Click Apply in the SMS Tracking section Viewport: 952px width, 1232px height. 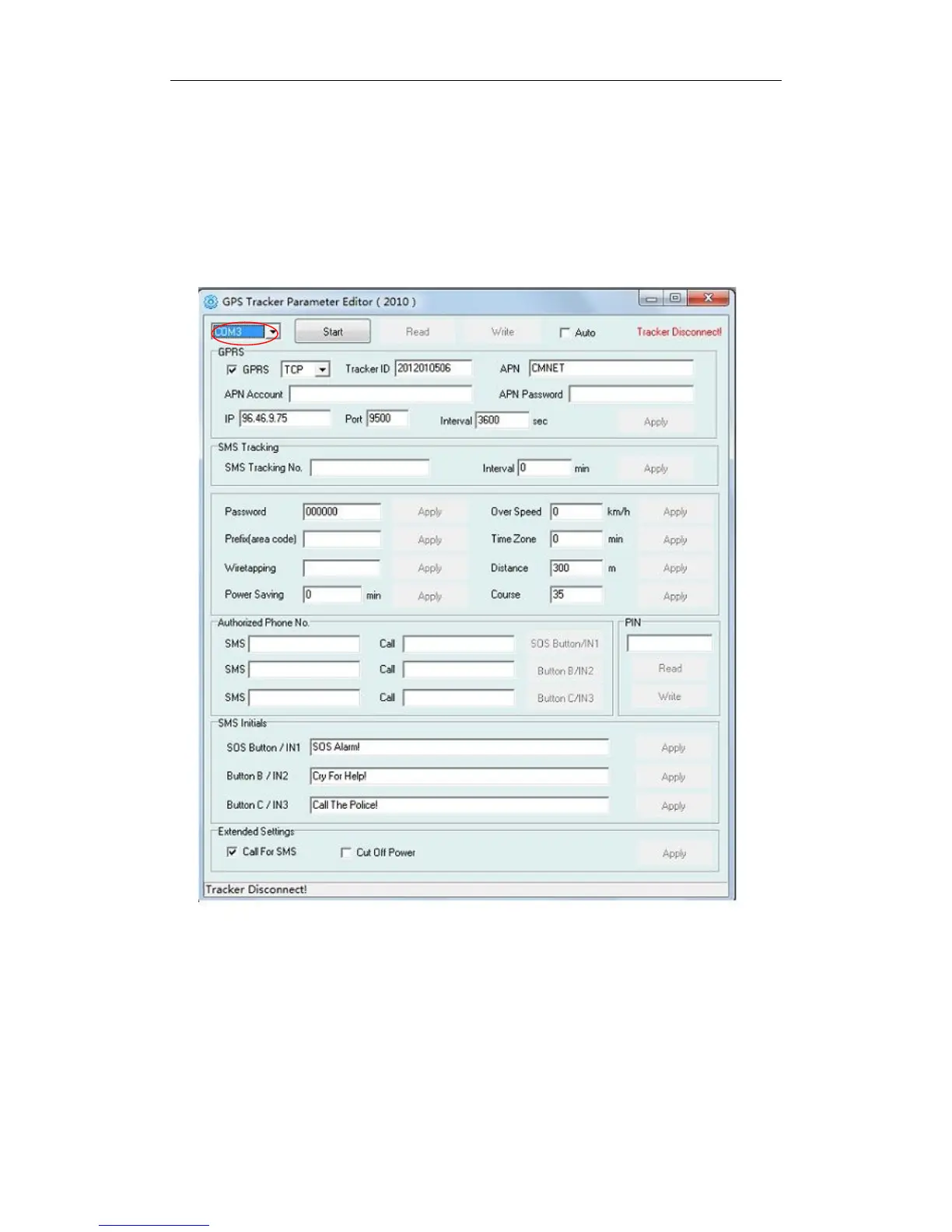pos(656,468)
